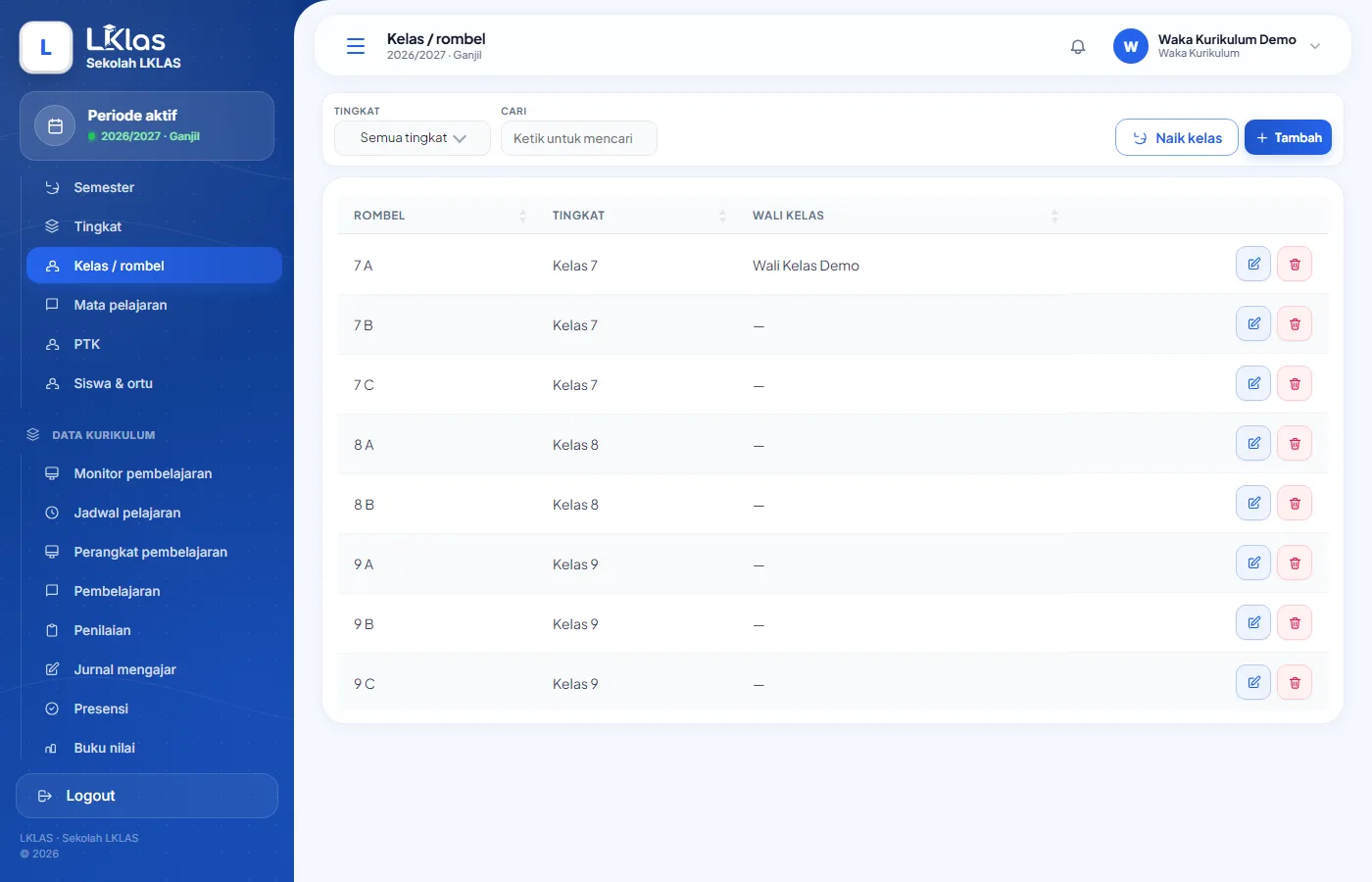Open Tingkat in the sidebar
This screenshot has height=882, width=1372.
point(154,226)
